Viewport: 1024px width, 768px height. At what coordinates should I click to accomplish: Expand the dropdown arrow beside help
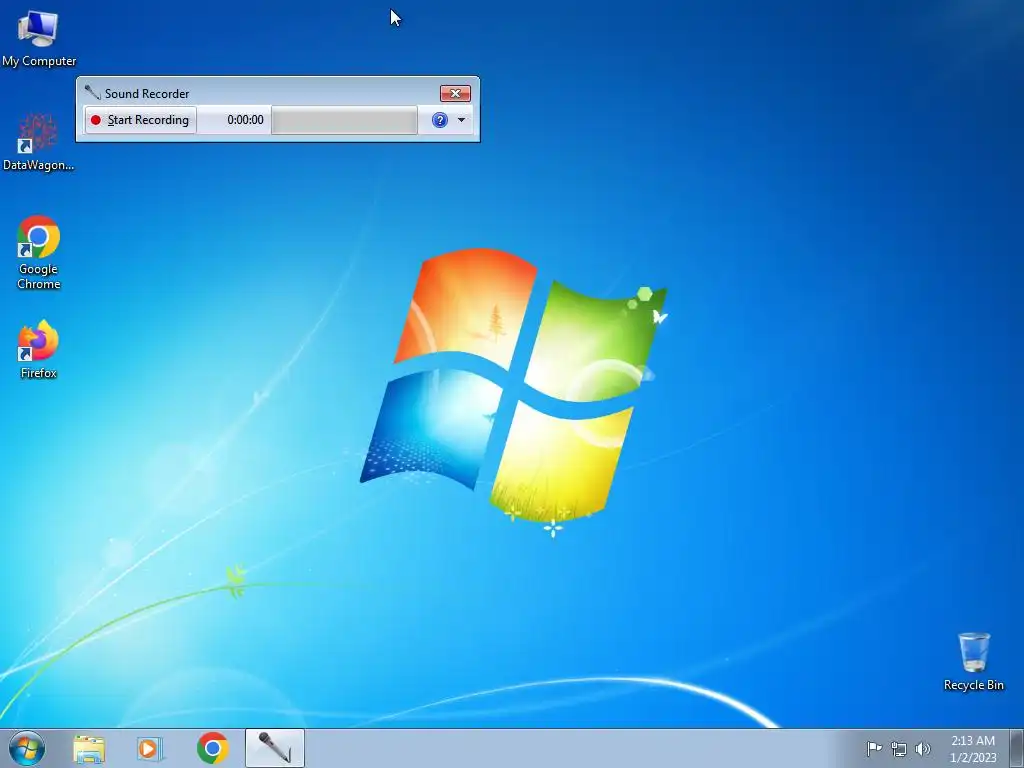(x=461, y=120)
